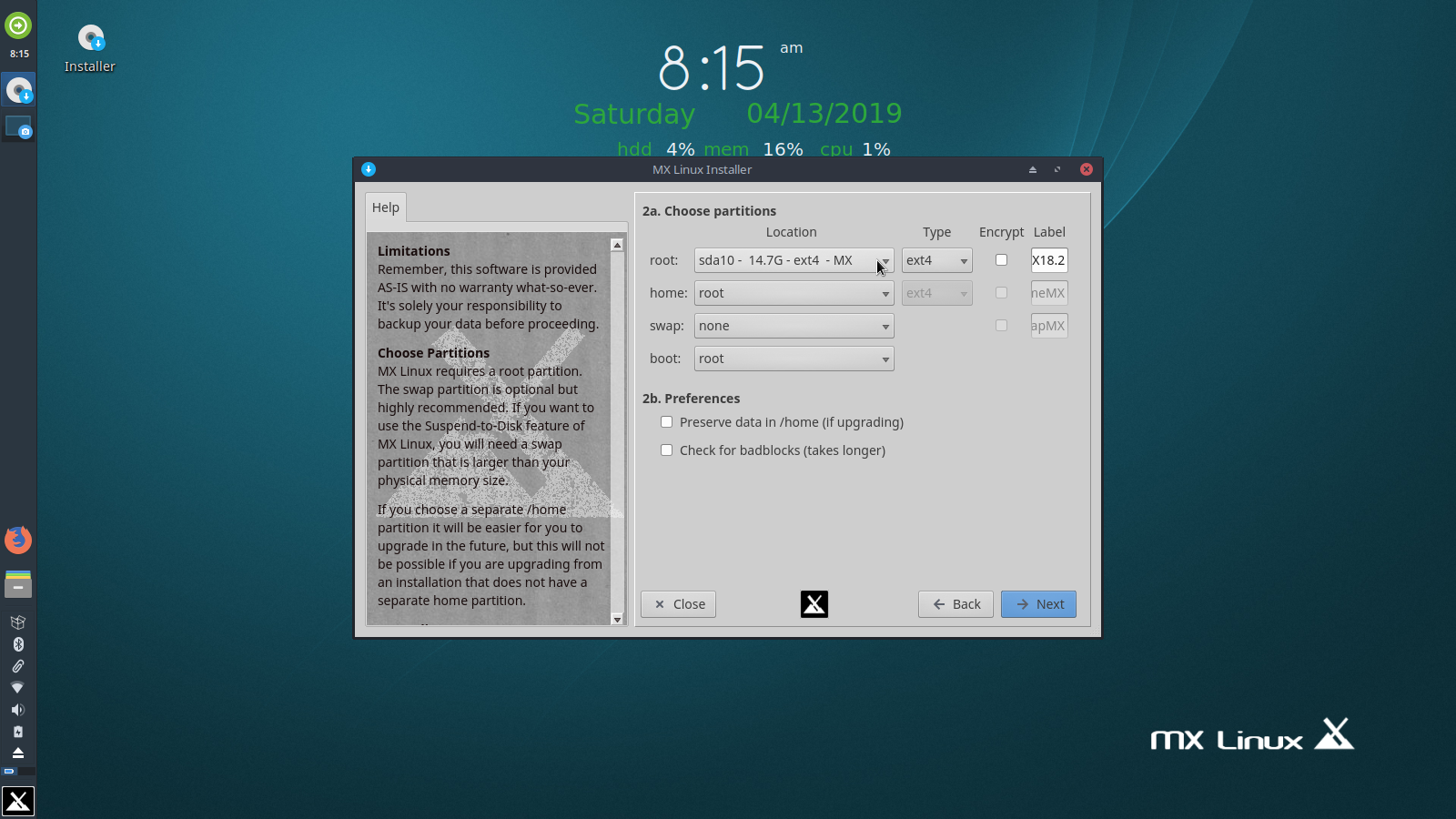Click the "Limitations" help heading
1456x819 pixels.
(414, 251)
